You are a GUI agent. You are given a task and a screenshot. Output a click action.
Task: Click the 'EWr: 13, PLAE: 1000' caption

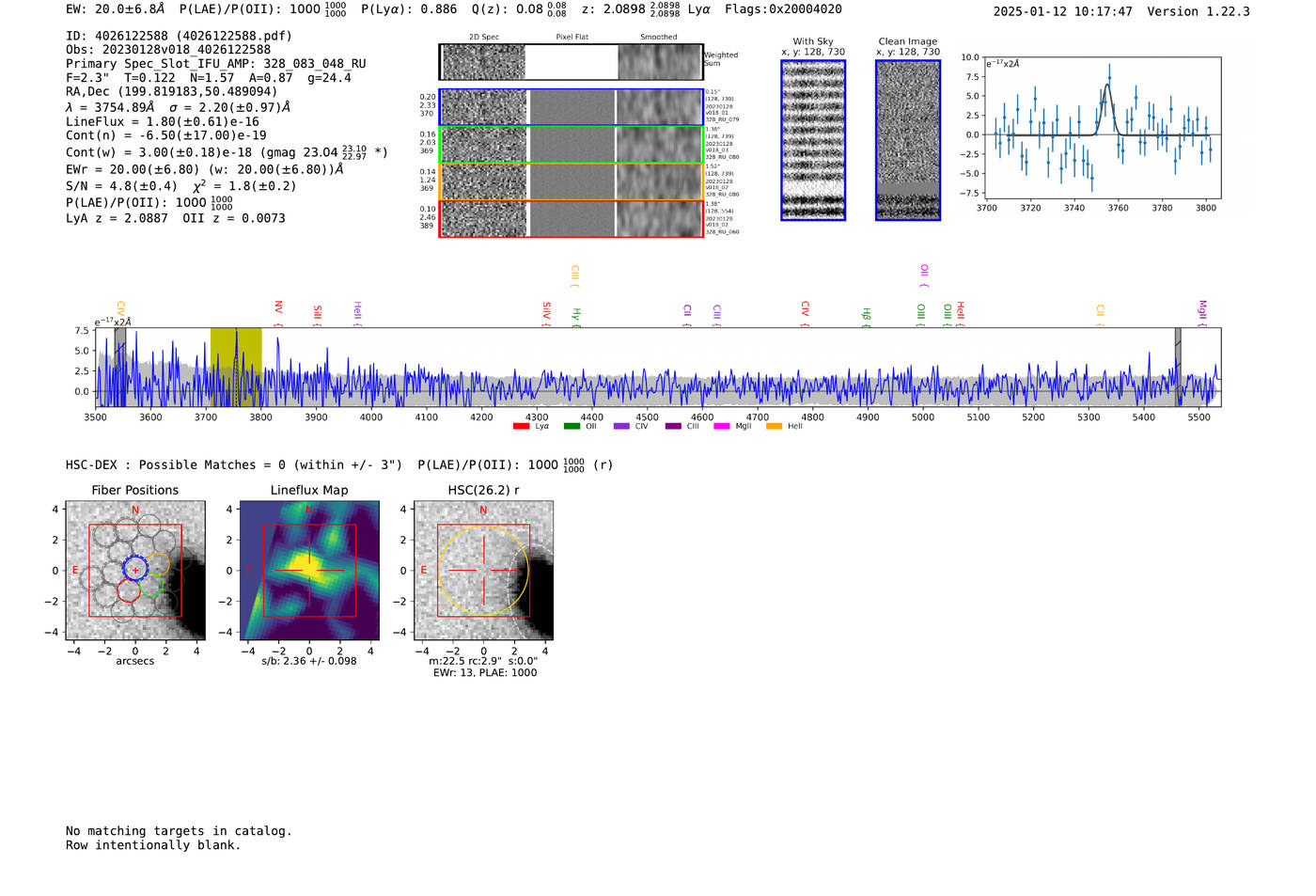pos(485,673)
